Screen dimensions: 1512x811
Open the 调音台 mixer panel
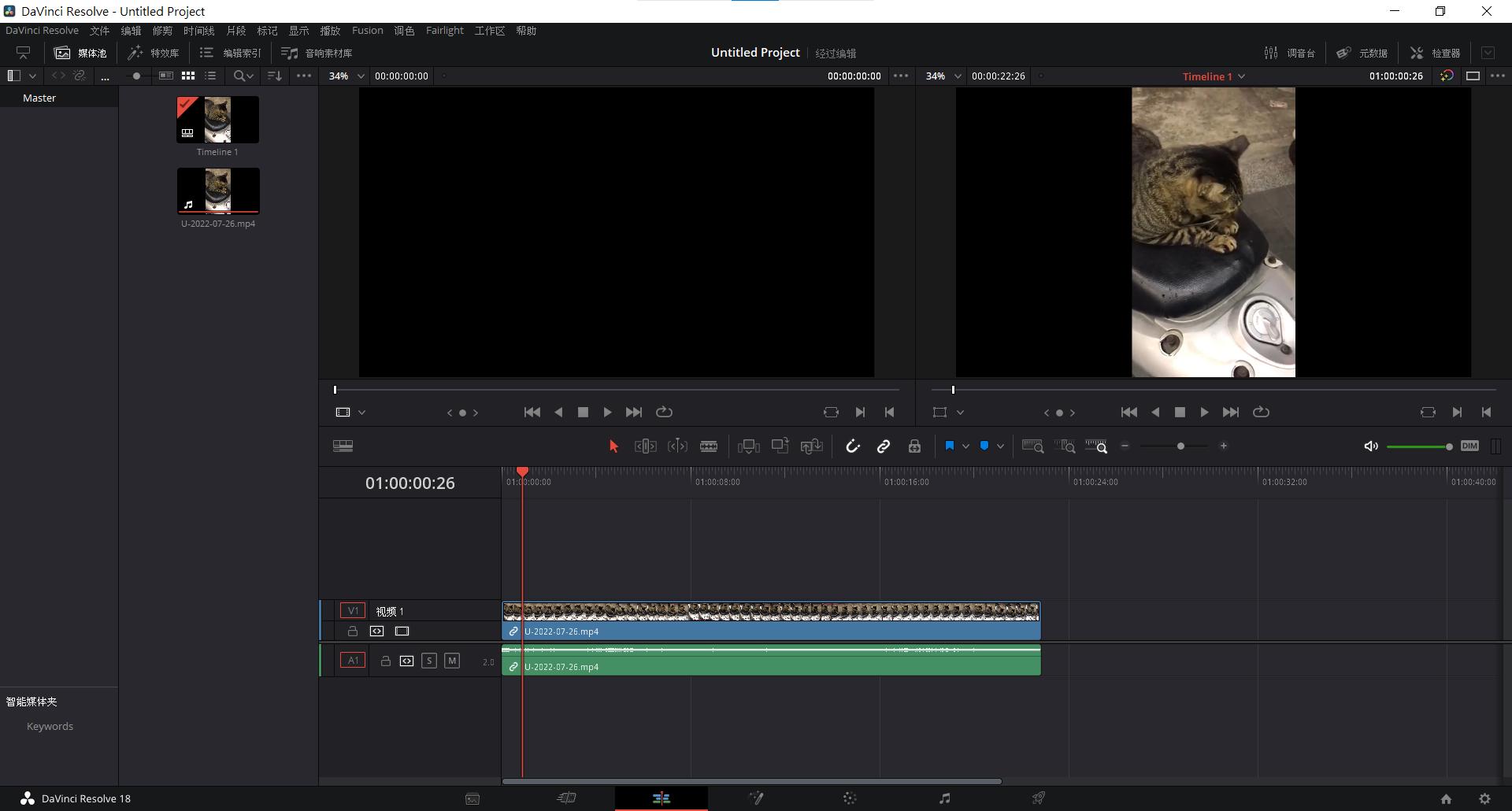click(x=1291, y=52)
